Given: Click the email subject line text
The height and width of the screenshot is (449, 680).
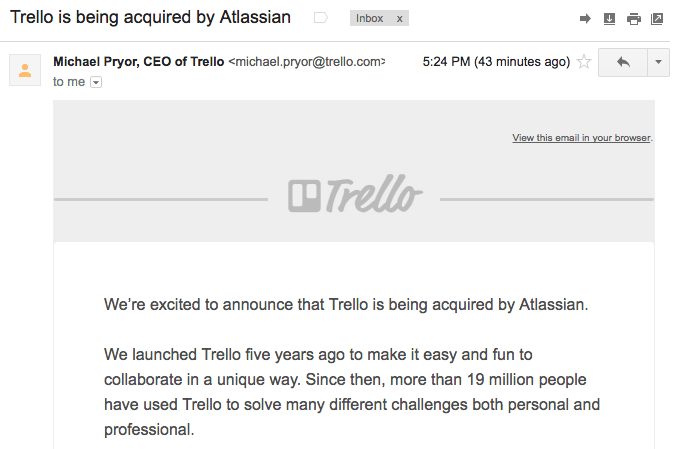Looking at the screenshot, I should [x=150, y=18].
